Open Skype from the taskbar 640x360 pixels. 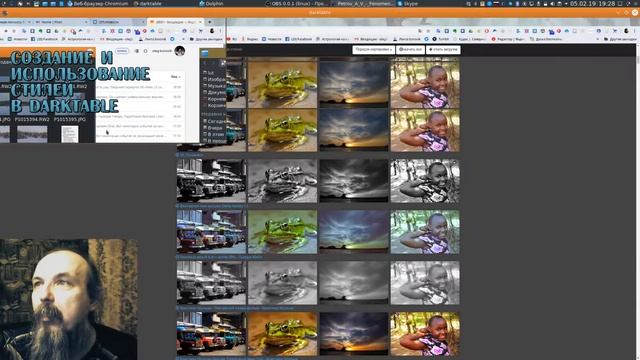point(408,3)
